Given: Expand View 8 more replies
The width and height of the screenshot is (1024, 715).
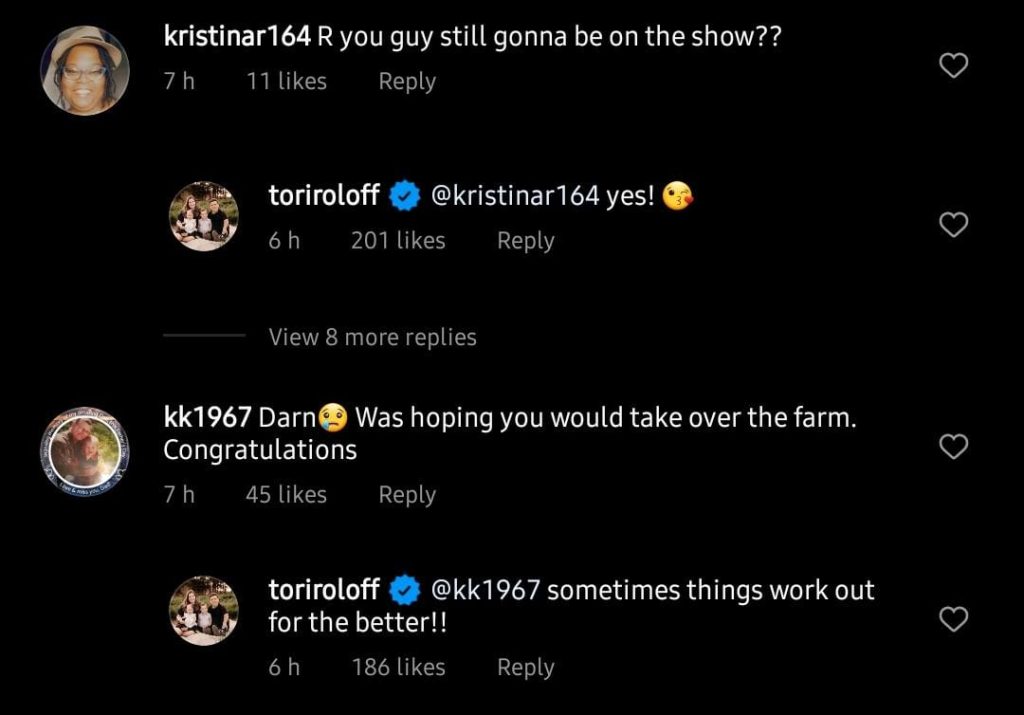Looking at the screenshot, I should click(372, 337).
